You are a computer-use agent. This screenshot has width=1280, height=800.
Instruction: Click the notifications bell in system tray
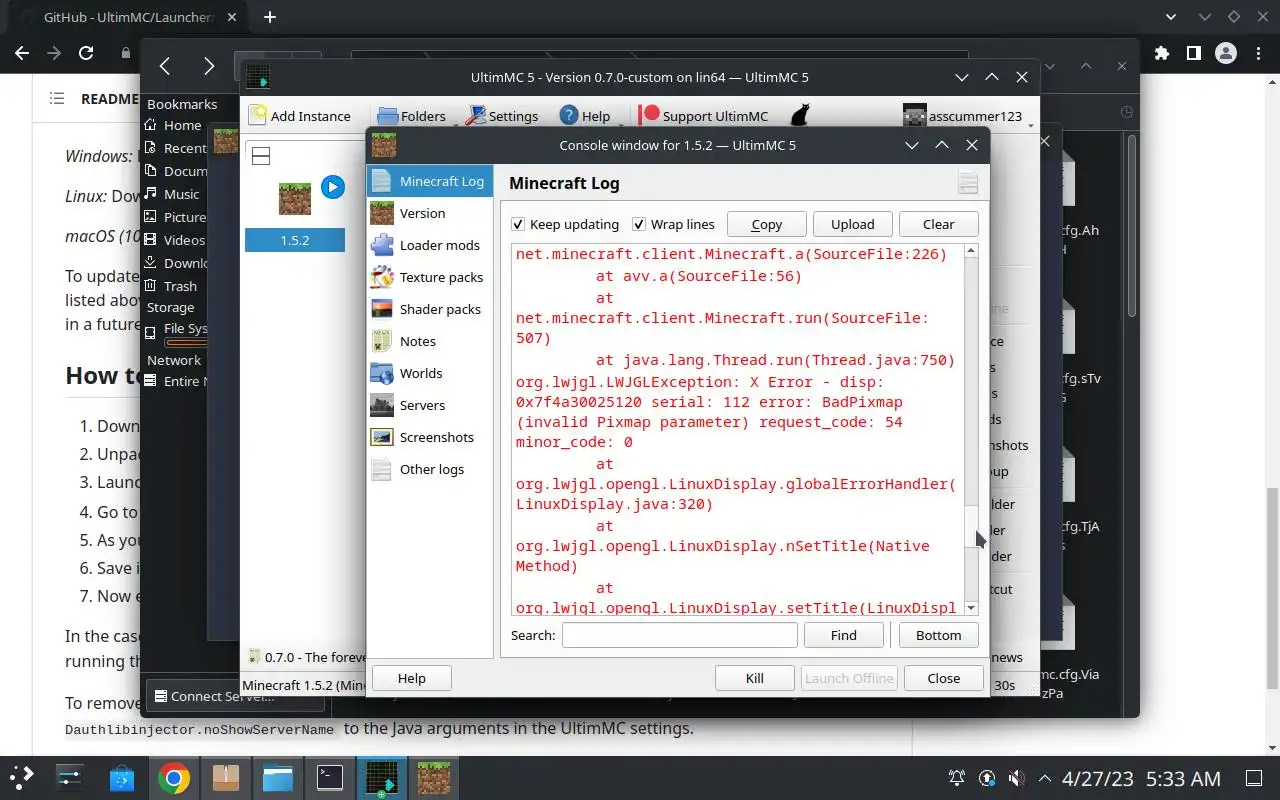coord(957,778)
